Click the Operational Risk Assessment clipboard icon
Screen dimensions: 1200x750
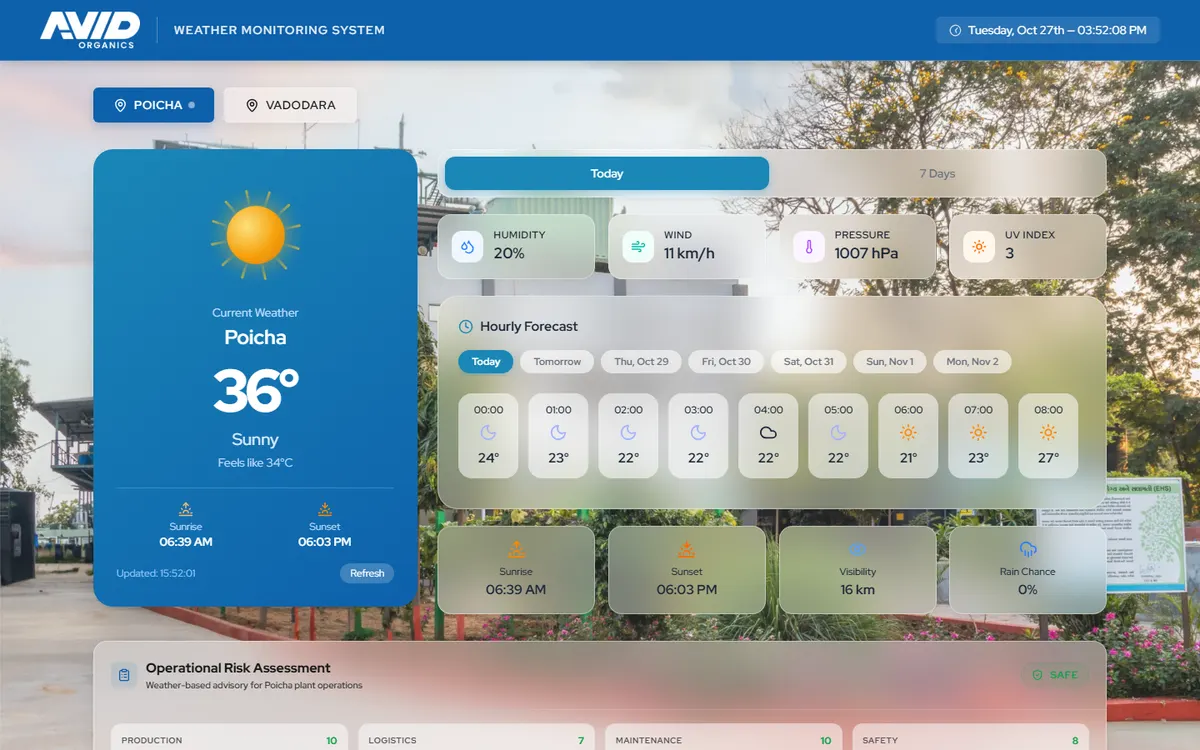124,675
